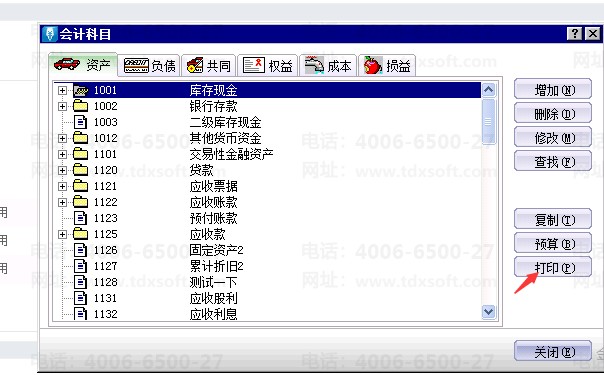604x375 pixels.
Task: Click the 删除(D) button
Action: coord(553,114)
